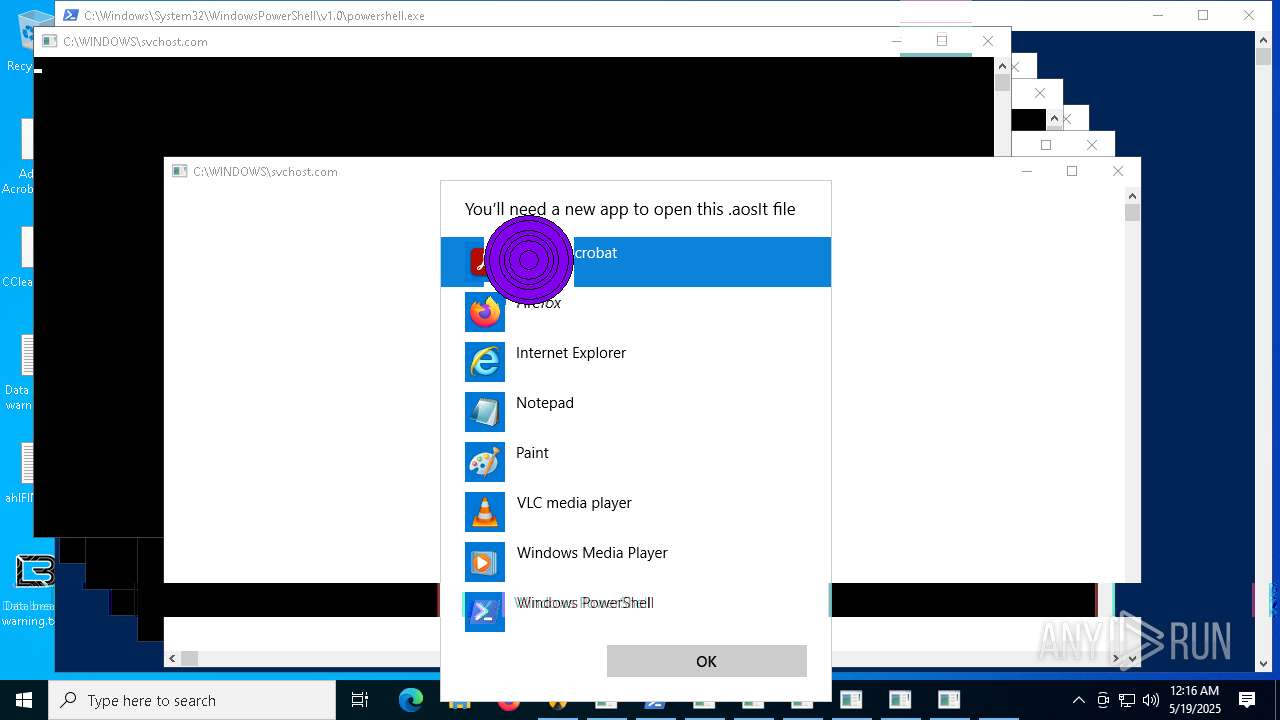Image resolution: width=1280 pixels, height=720 pixels.
Task: Select the Windows Media Player label
Action: [x=592, y=553]
